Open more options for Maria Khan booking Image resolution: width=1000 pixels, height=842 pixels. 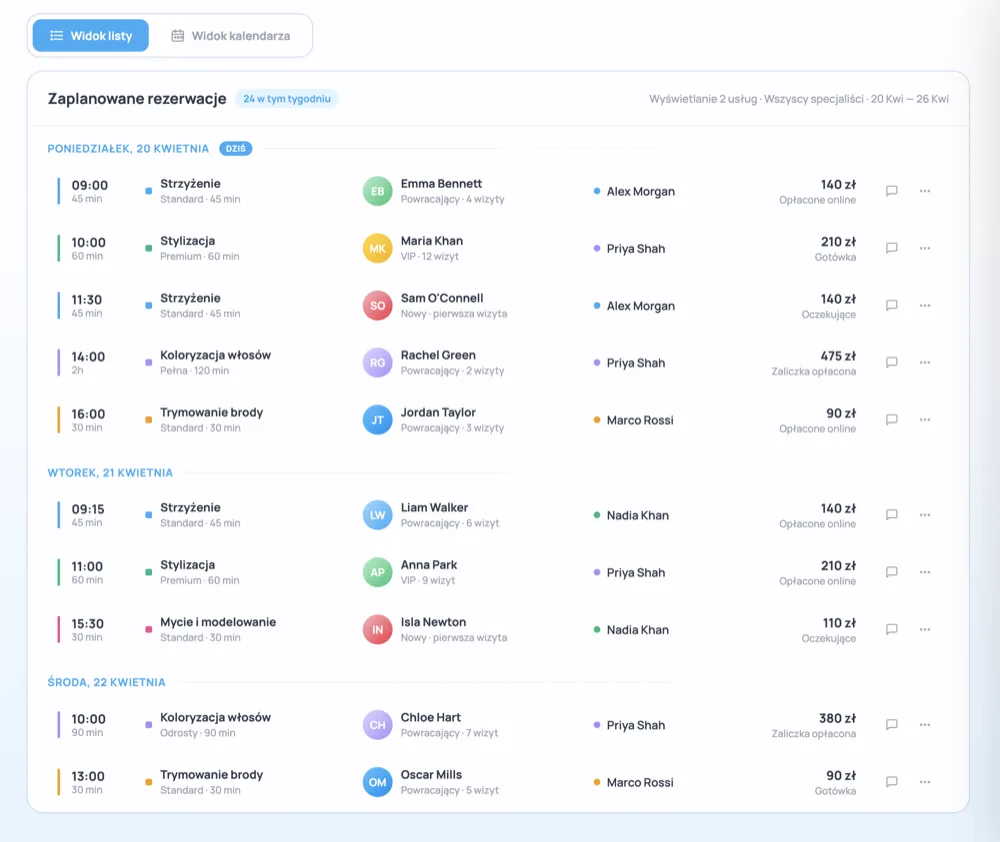tap(925, 248)
